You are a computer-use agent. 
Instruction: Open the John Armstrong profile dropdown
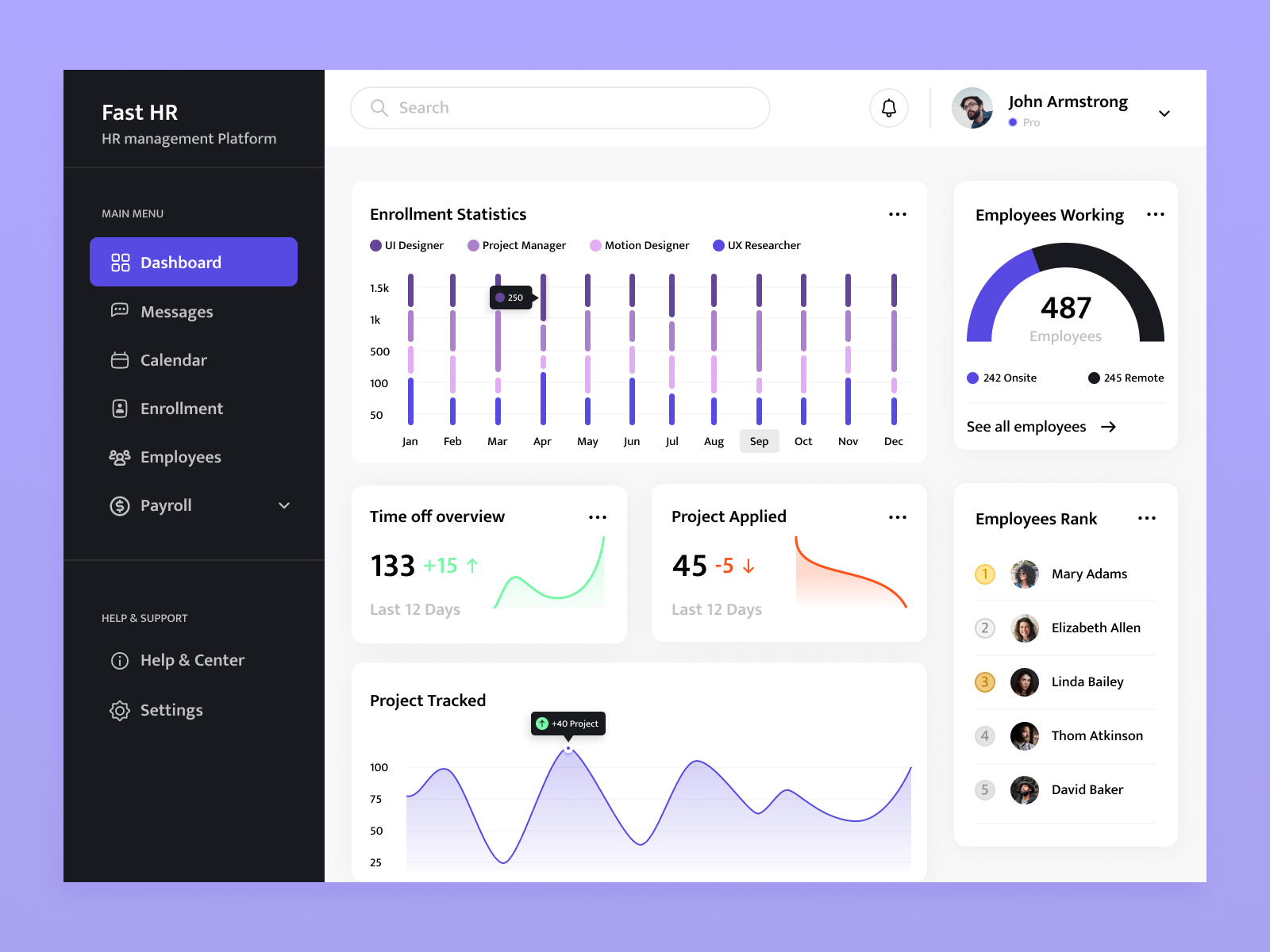coord(1164,113)
